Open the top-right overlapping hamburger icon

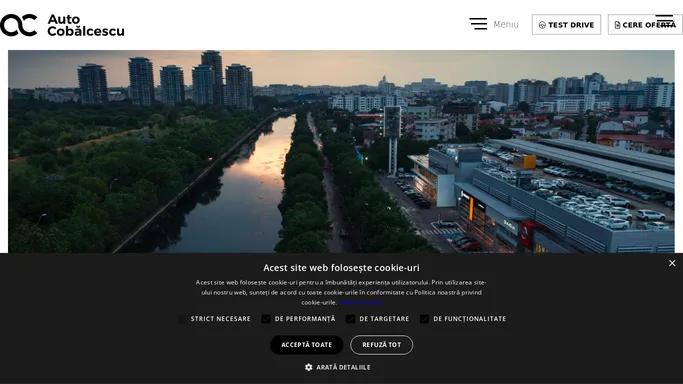pos(665,21)
